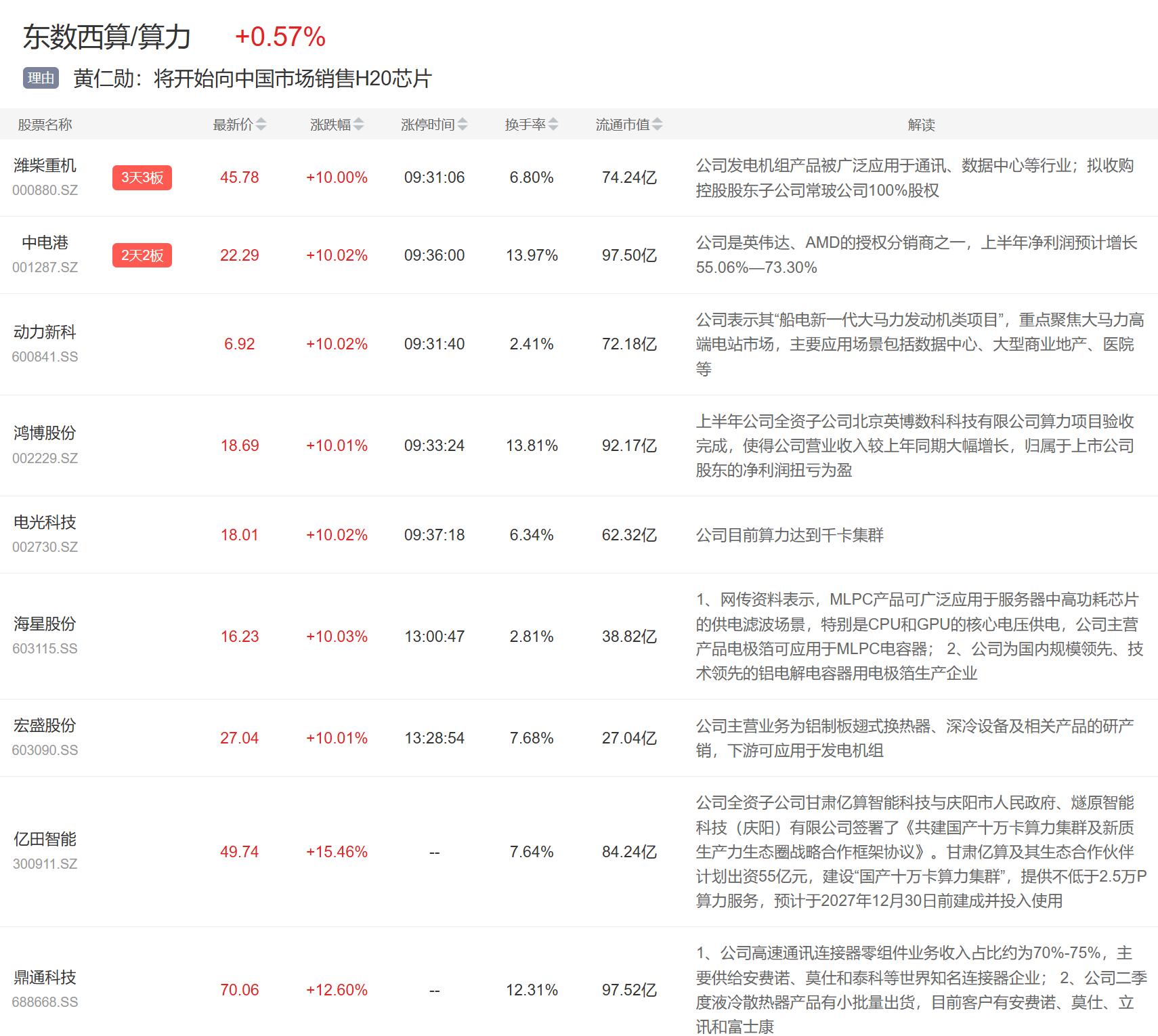Click the 东数西算/算力 sector title
The height and width of the screenshot is (1036, 1158).
pos(107,37)
